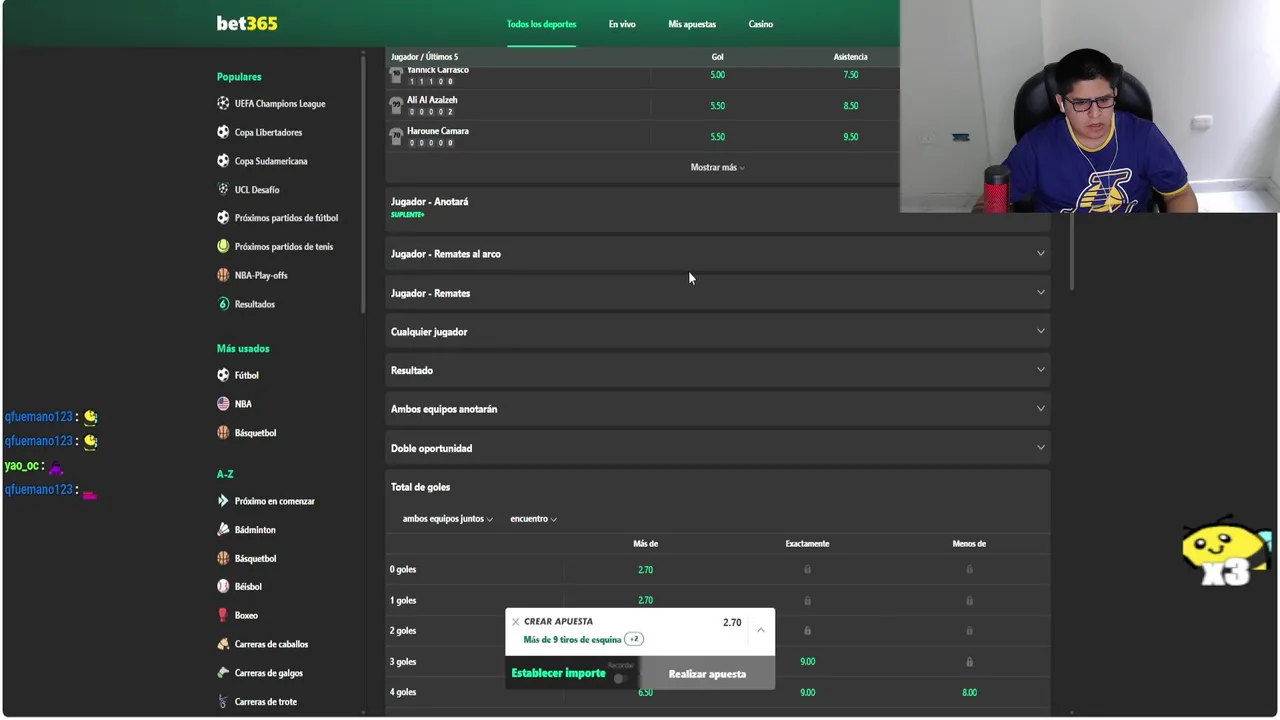The image size is (1280, 720).
Task: Select the UCL Desafío icon
Action: pyautogui.click(x=223, y=189)
